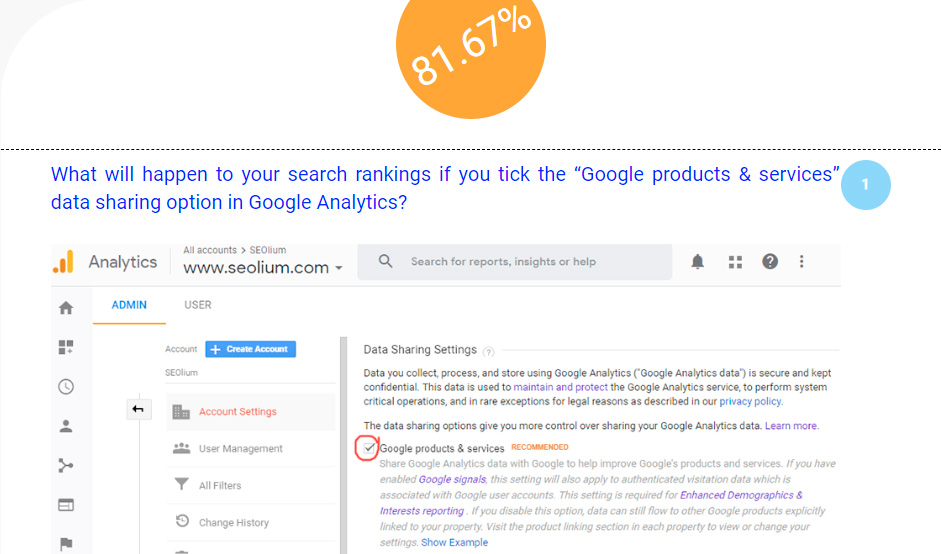Open Behavior window icon in sidebar

(x=66, y=505)
